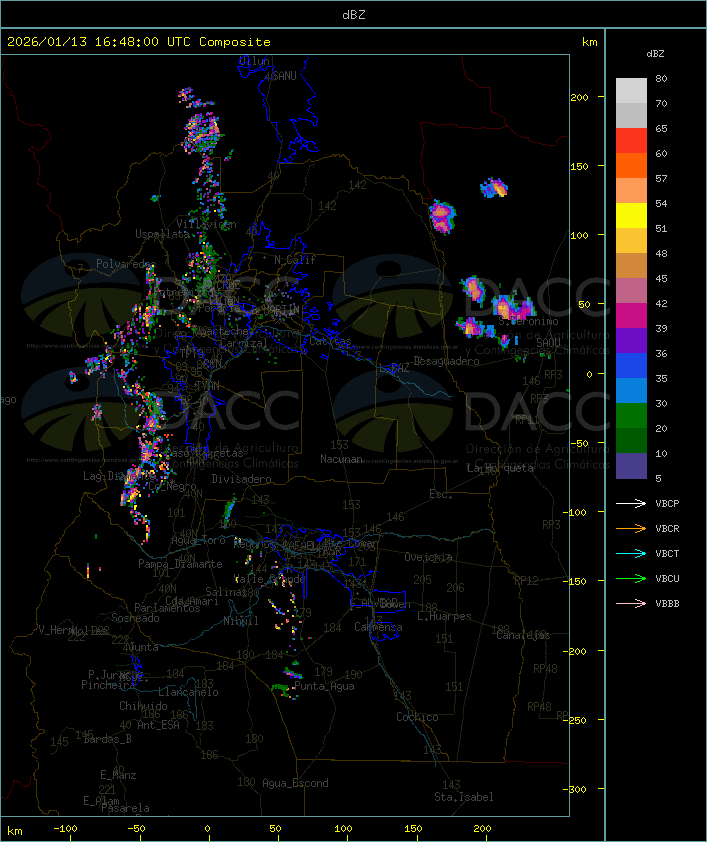This screenshot has width=707, height=842.
Task: Pick the yellow 51-54 dBZ legend swatch
Action: pos(631,216)
